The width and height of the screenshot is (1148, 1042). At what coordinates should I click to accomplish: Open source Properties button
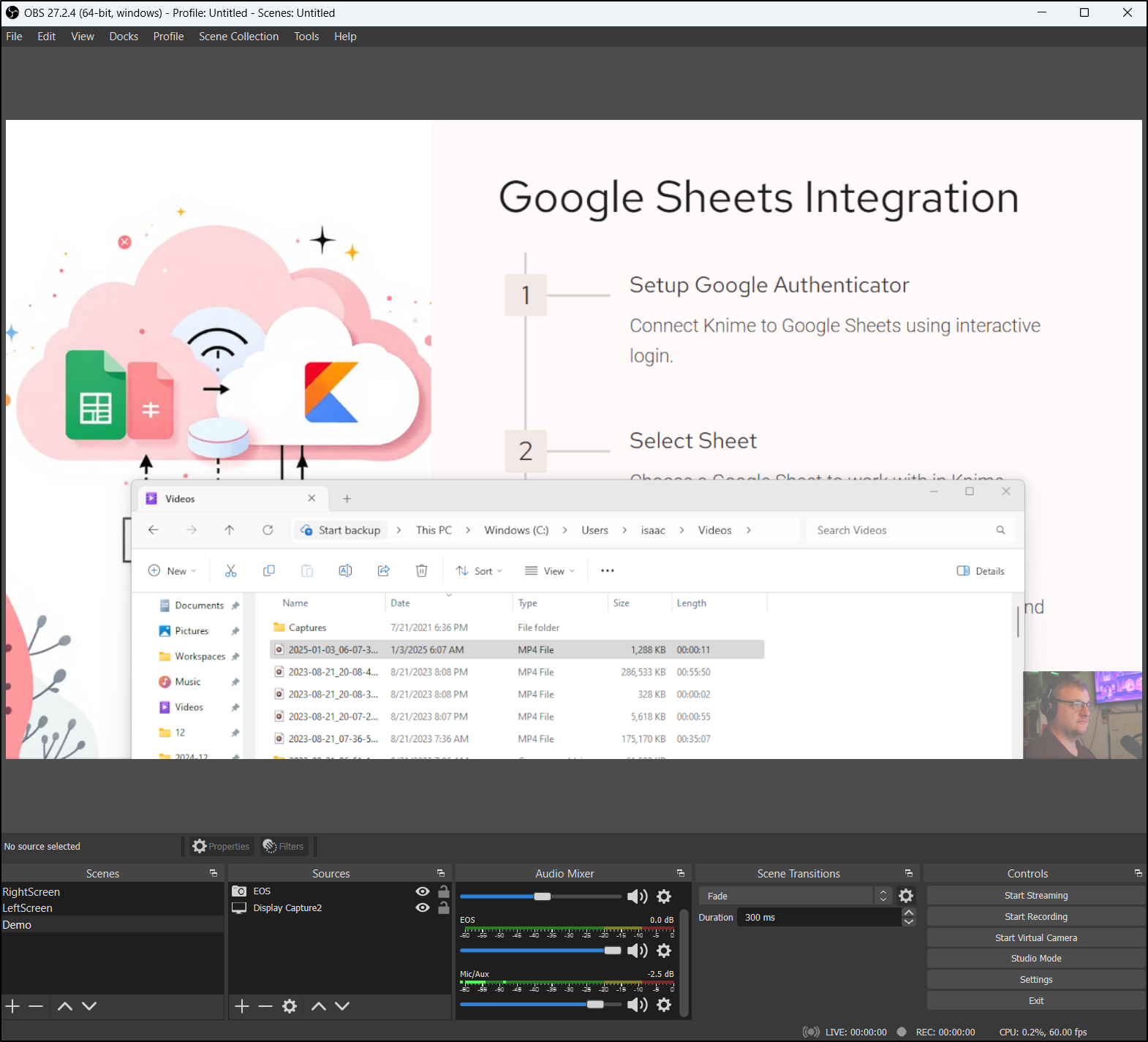click(222, 847)
